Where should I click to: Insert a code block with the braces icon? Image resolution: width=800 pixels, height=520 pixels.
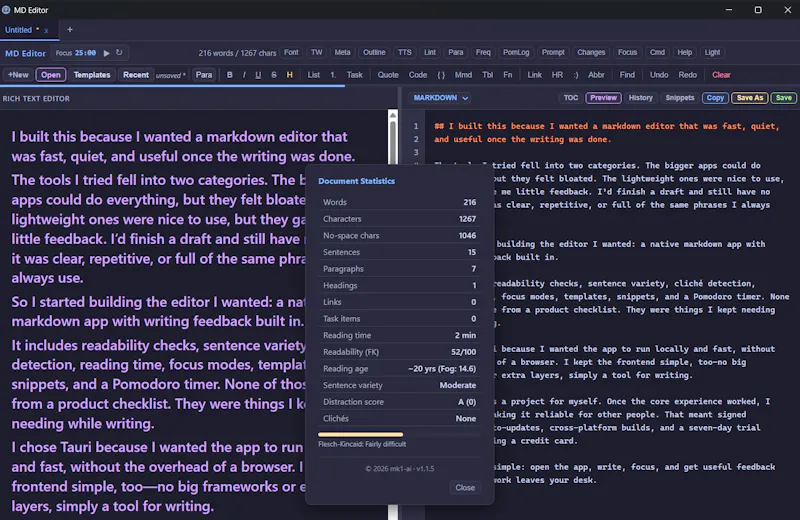tap(441, 75)
